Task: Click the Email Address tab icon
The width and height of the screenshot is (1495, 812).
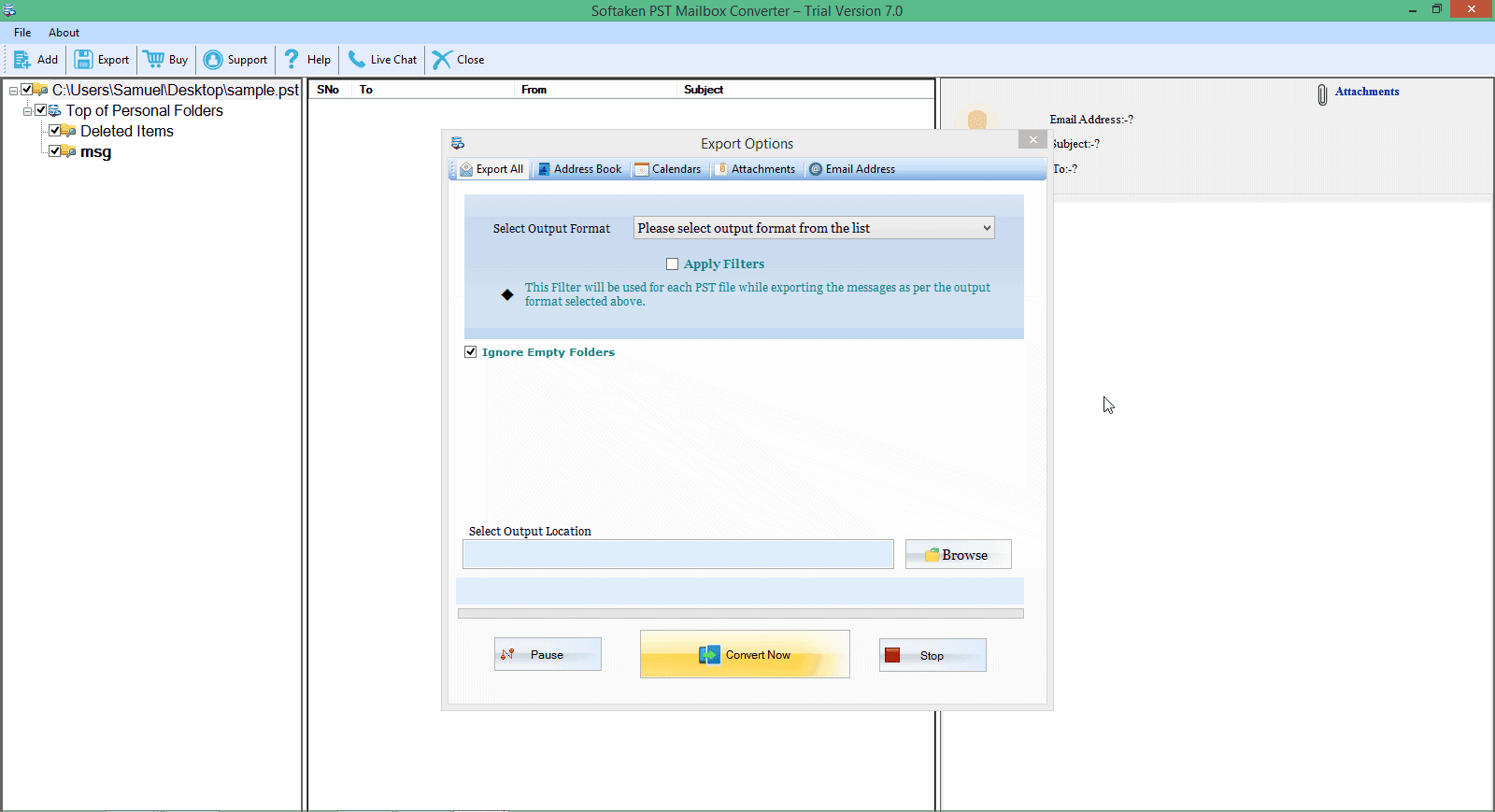Action: [816, 169]
